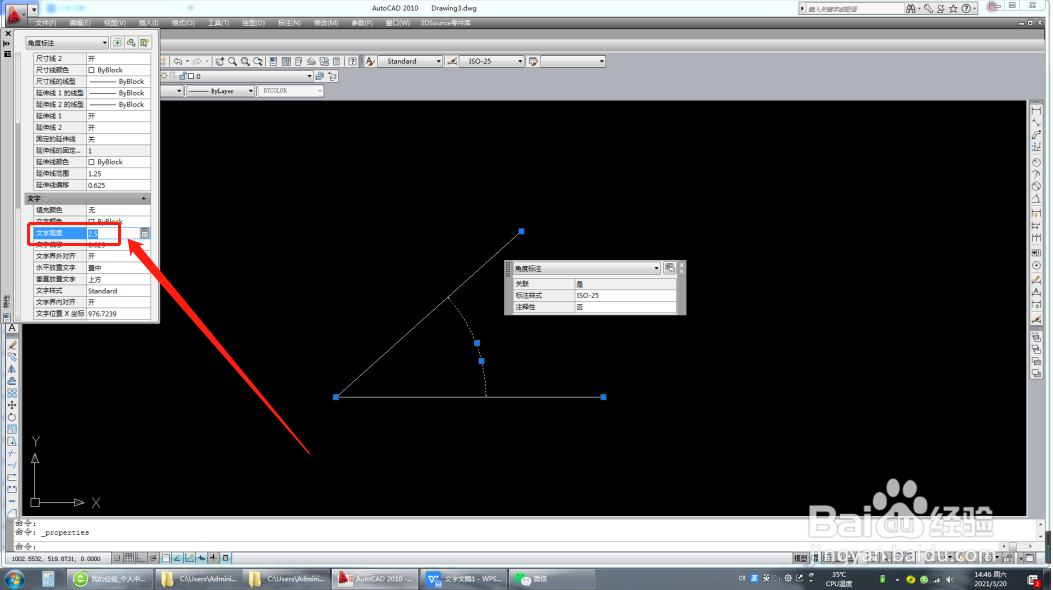Click the Toggle PICKADD value icon in Properties

coord(118,42)
